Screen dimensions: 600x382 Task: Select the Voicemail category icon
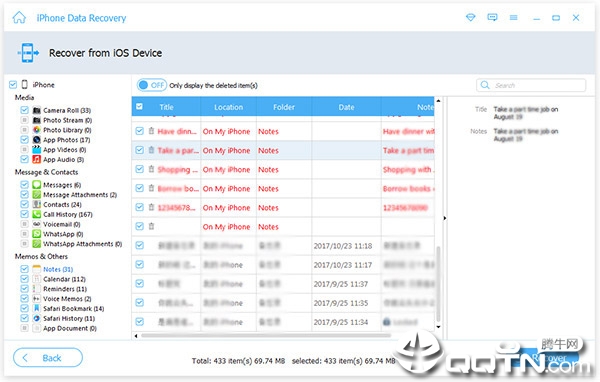pyautogui.click(x=37, y=224)
